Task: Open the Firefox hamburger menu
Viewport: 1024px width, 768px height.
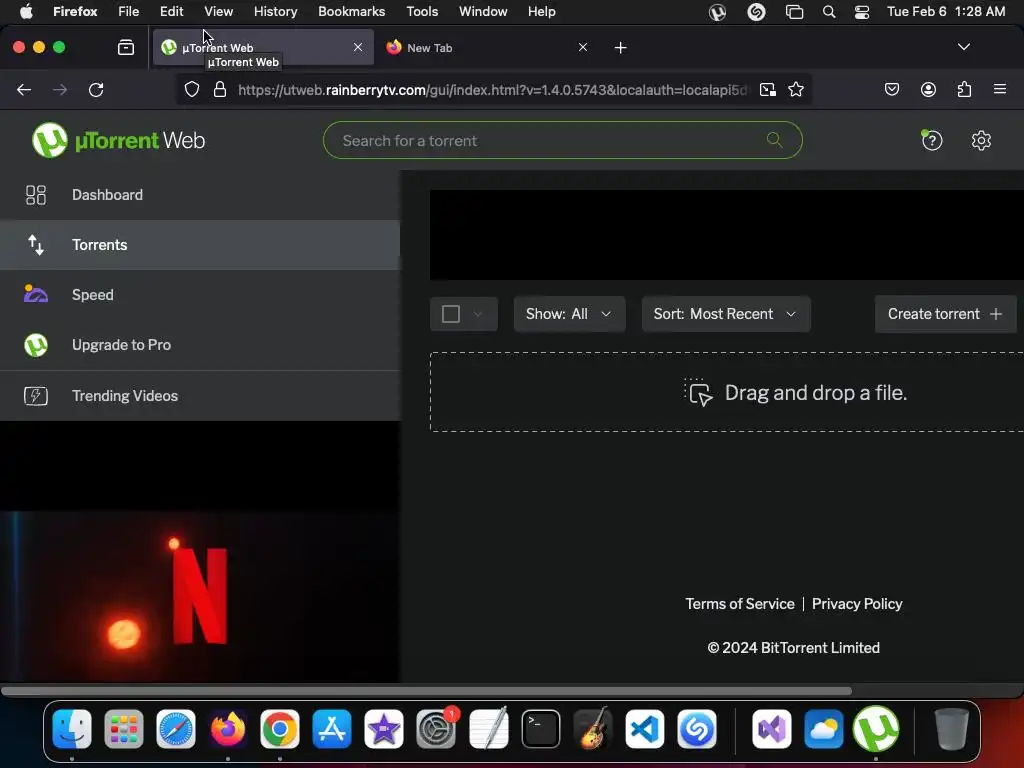Action: [1000, 89]
